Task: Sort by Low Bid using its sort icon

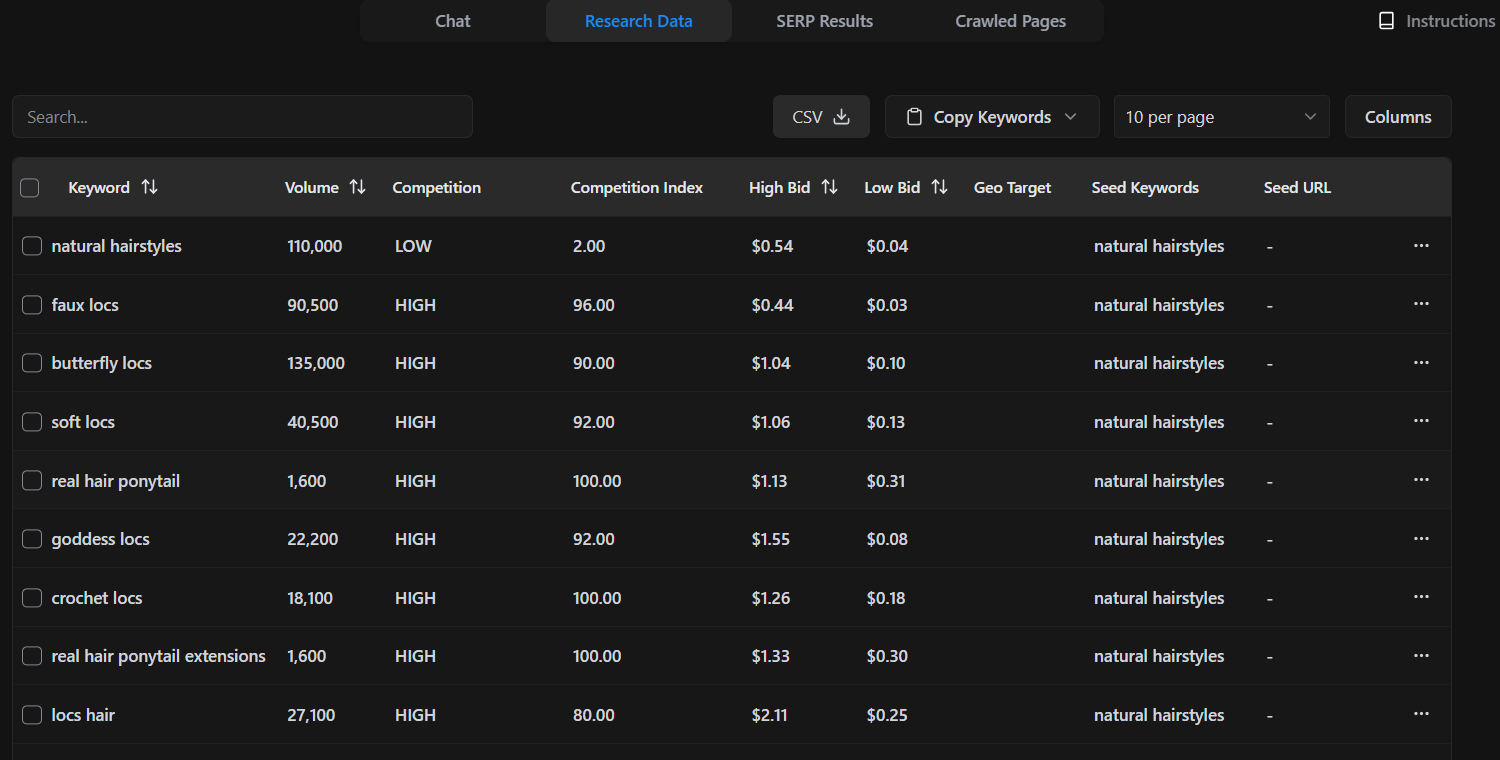Action: 938,187
